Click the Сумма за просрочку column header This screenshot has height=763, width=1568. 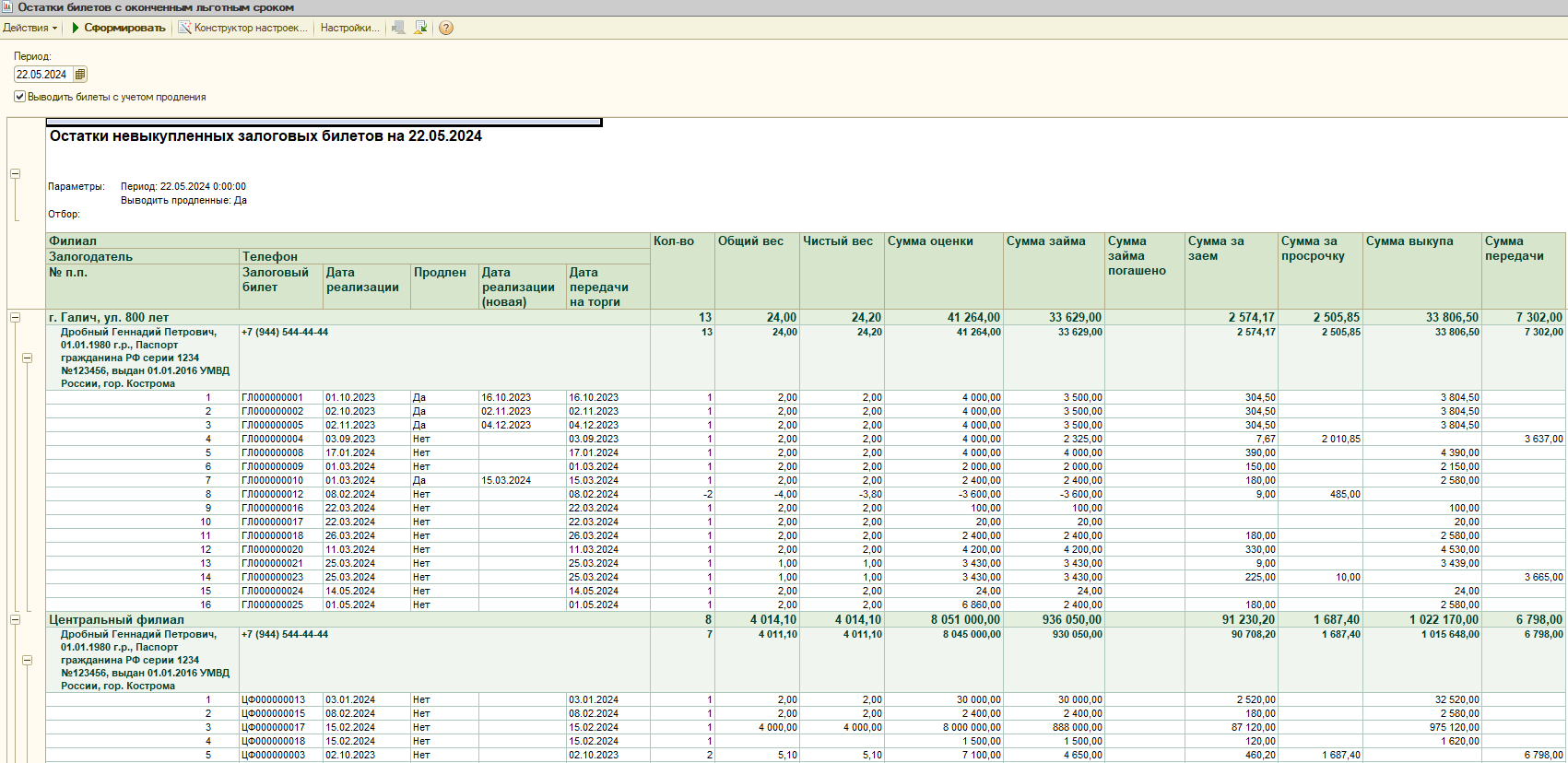point(1320,271)
